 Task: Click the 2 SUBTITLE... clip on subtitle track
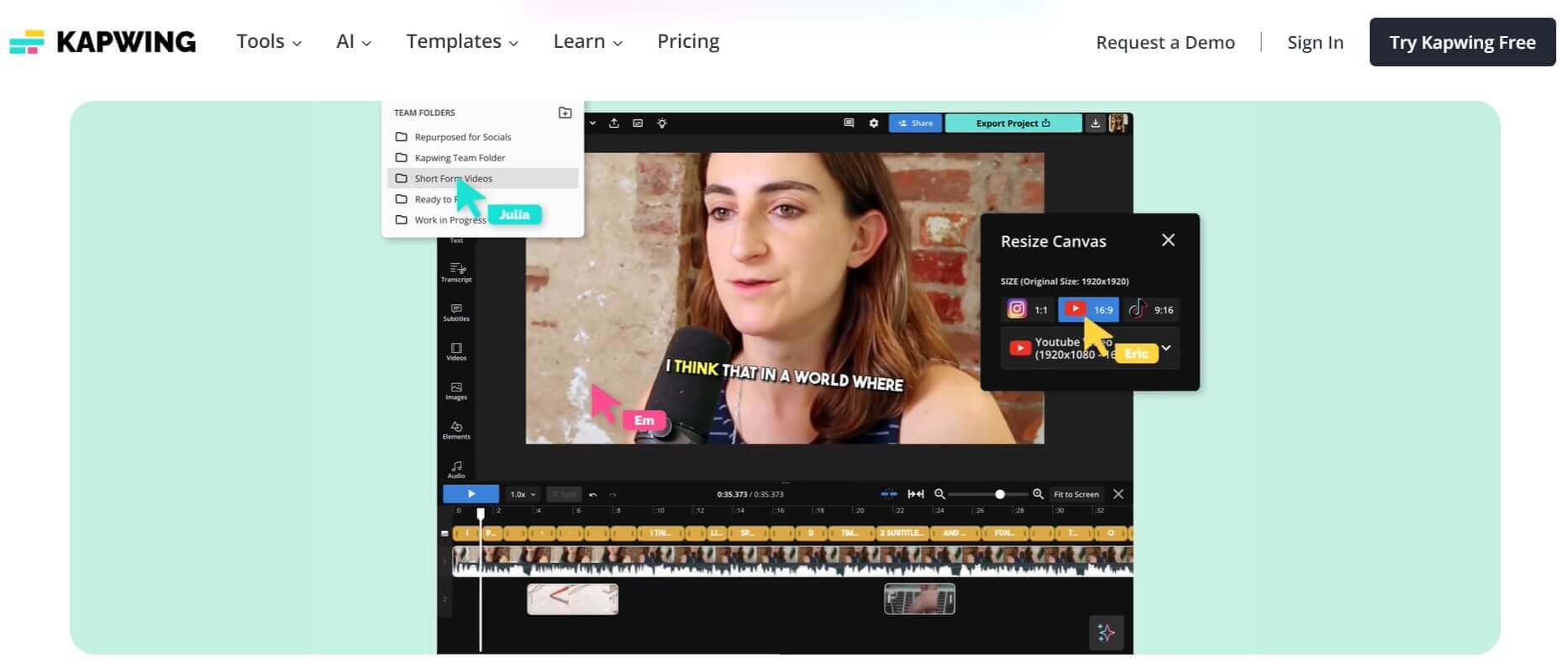[902, 533]
